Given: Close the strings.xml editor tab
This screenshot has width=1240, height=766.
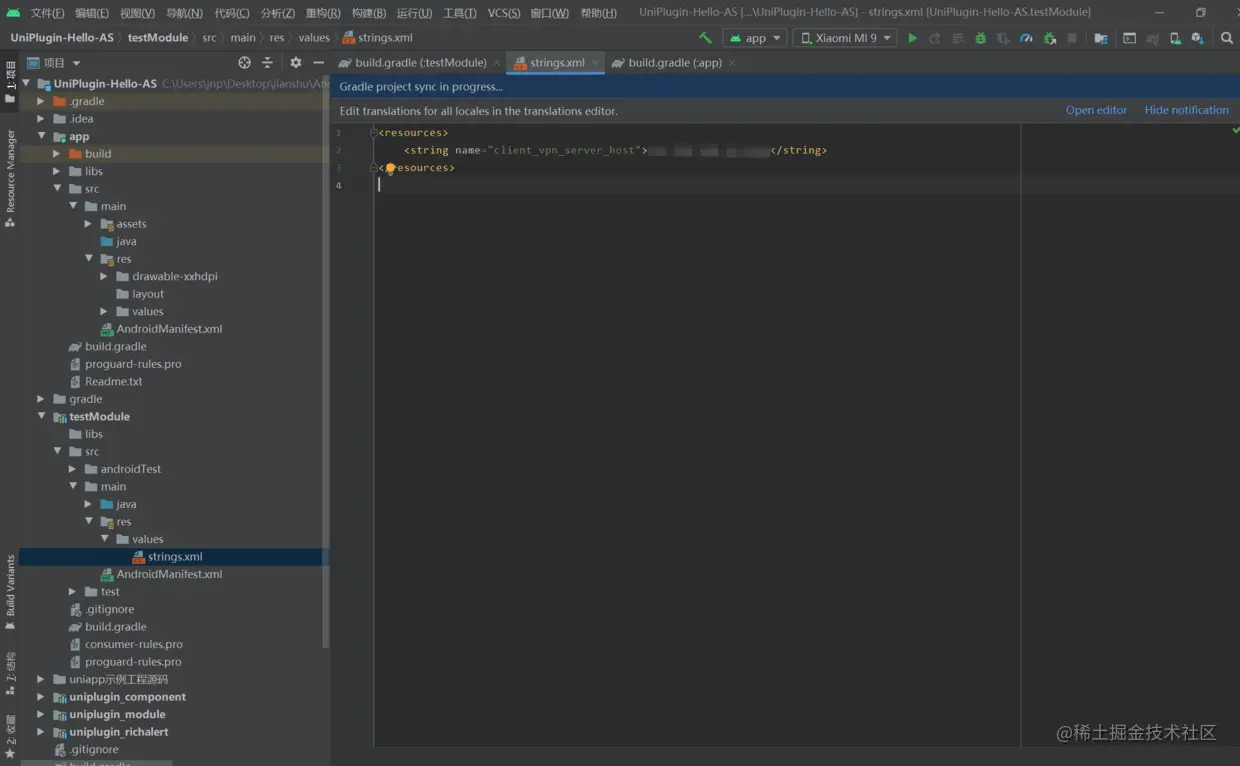Looking at the screenshot, I should (595, 63).
